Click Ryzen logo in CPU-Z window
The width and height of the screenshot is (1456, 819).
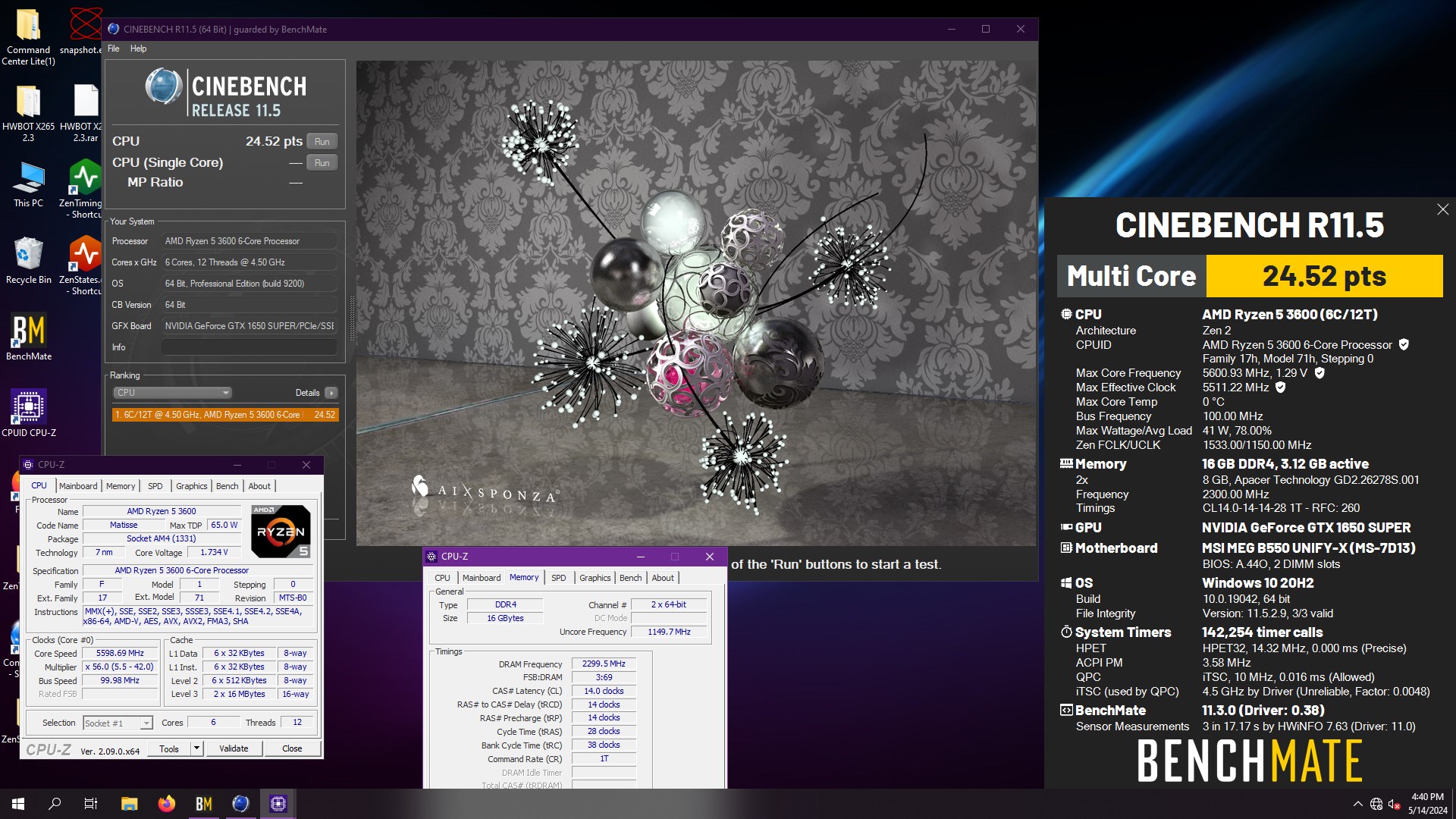281,531
